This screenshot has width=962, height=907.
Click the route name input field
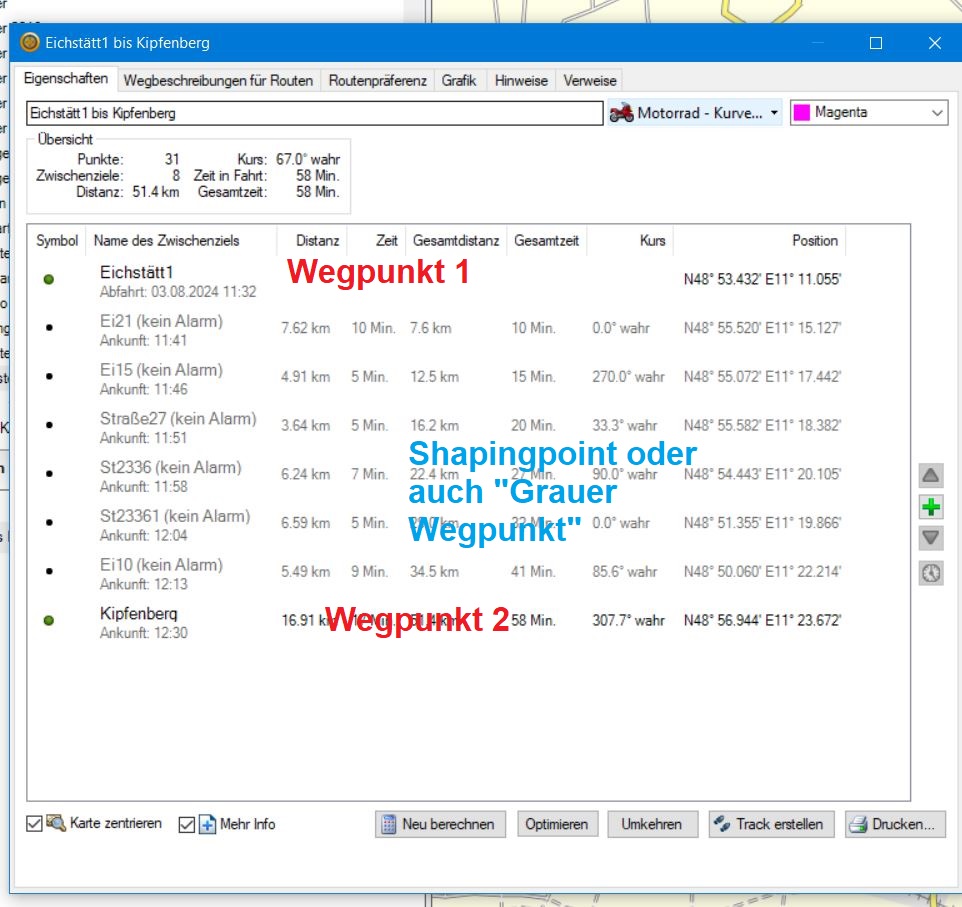coord(315,114)
